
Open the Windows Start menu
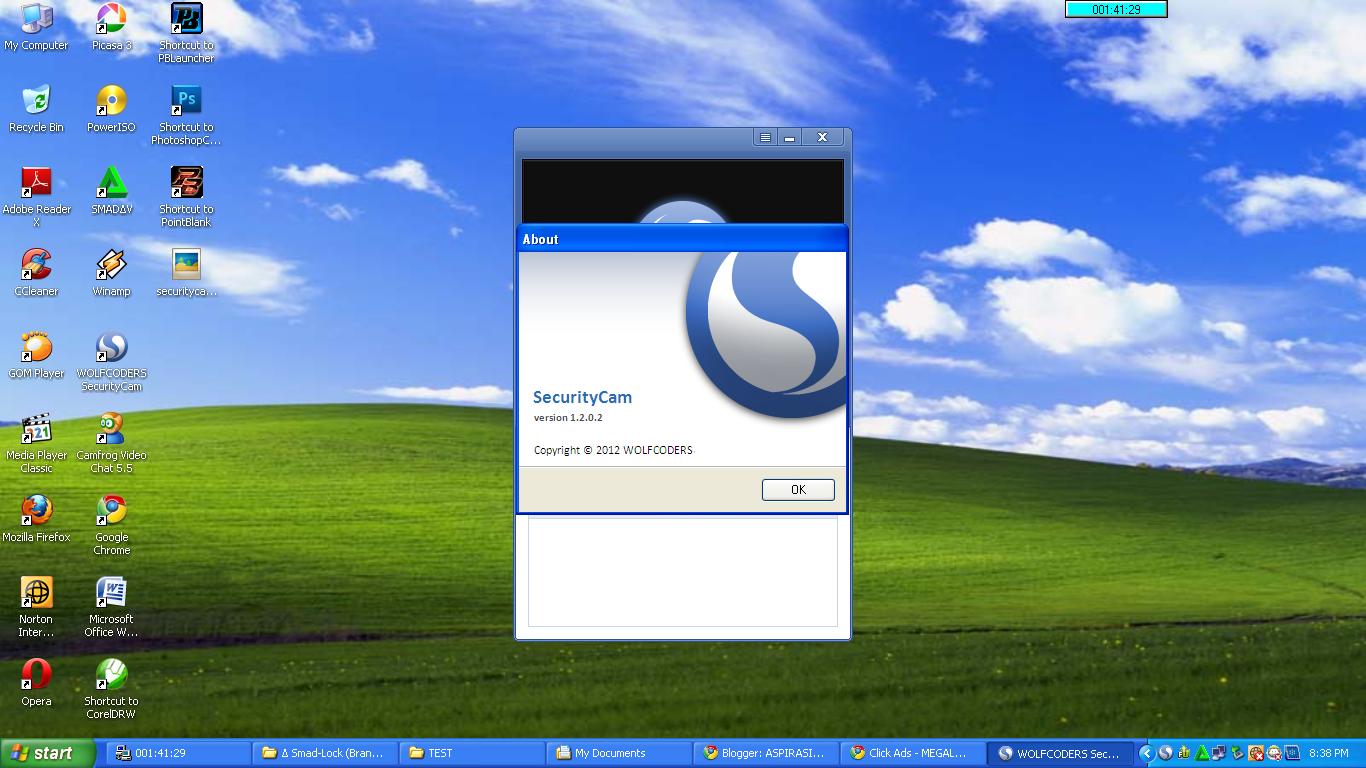[x=48, y=753]
